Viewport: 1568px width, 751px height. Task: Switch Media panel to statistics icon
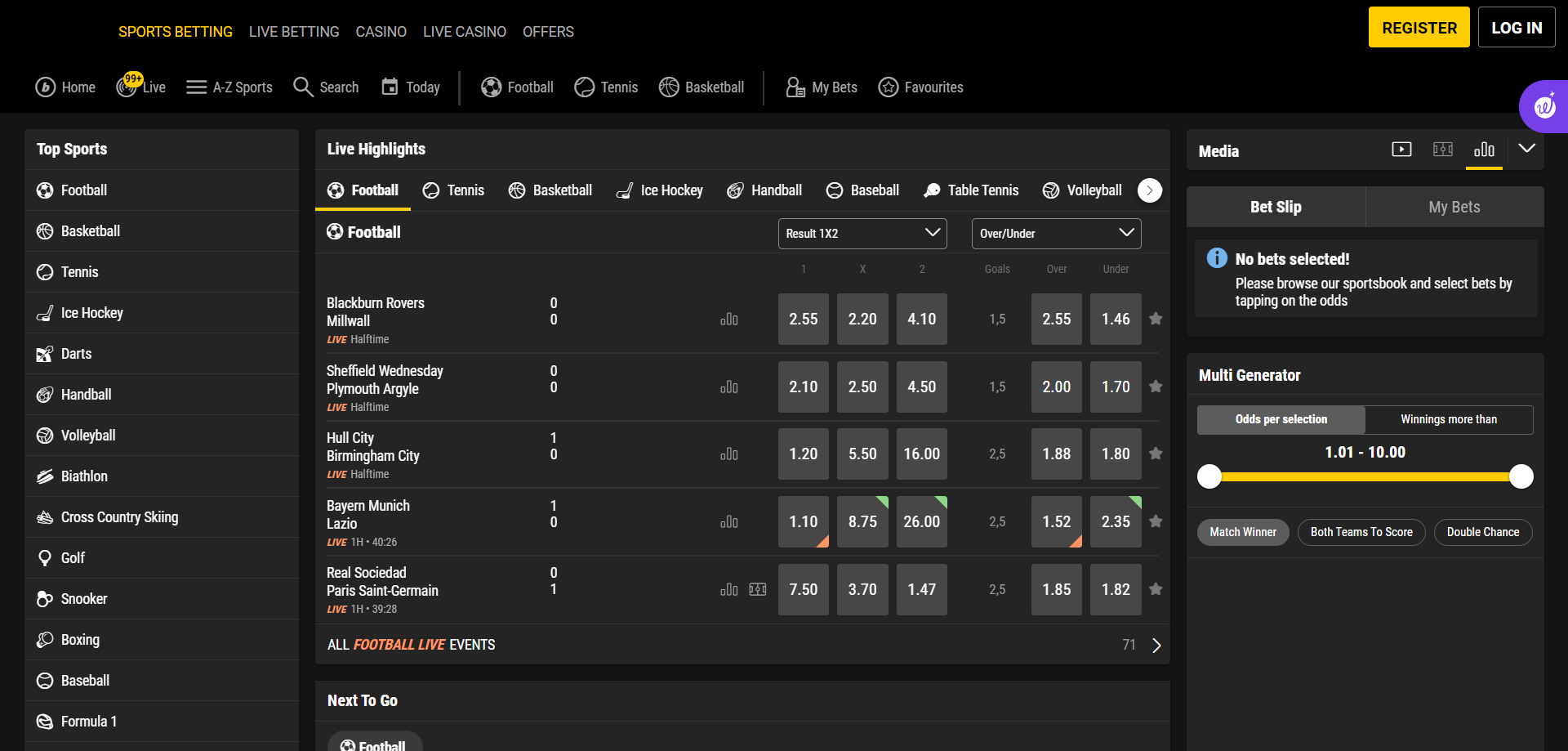click(x=1484, y=150)
